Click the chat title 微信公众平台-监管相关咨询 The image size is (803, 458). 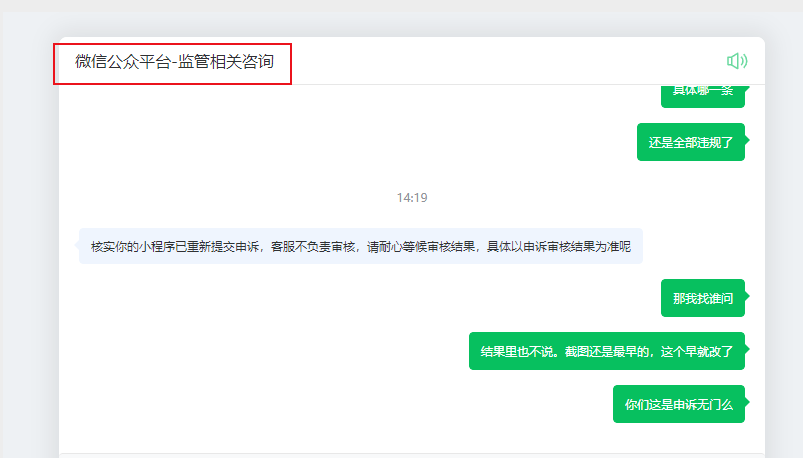point(175,61)
